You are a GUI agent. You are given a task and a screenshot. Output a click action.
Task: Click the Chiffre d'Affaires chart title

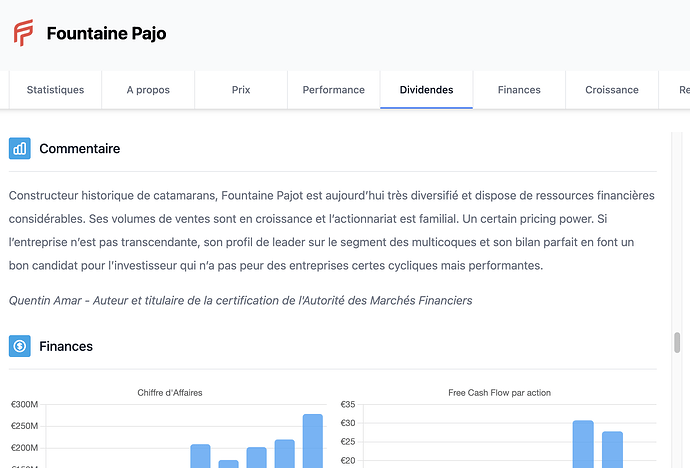(170, 393)
